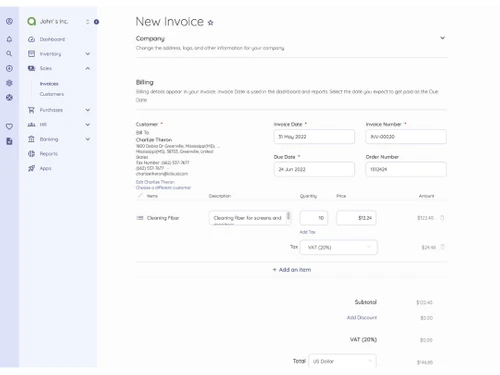This screenshot has width=500, height=375.
Task: Click Edit Charlize Theron link
Action: click(x=155, y=182)
